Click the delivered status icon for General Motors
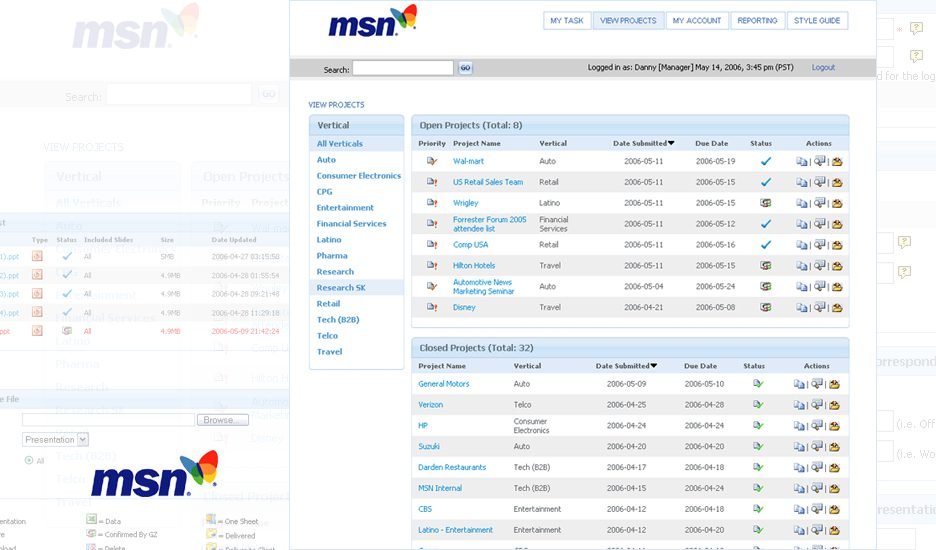 pos(758,384)
